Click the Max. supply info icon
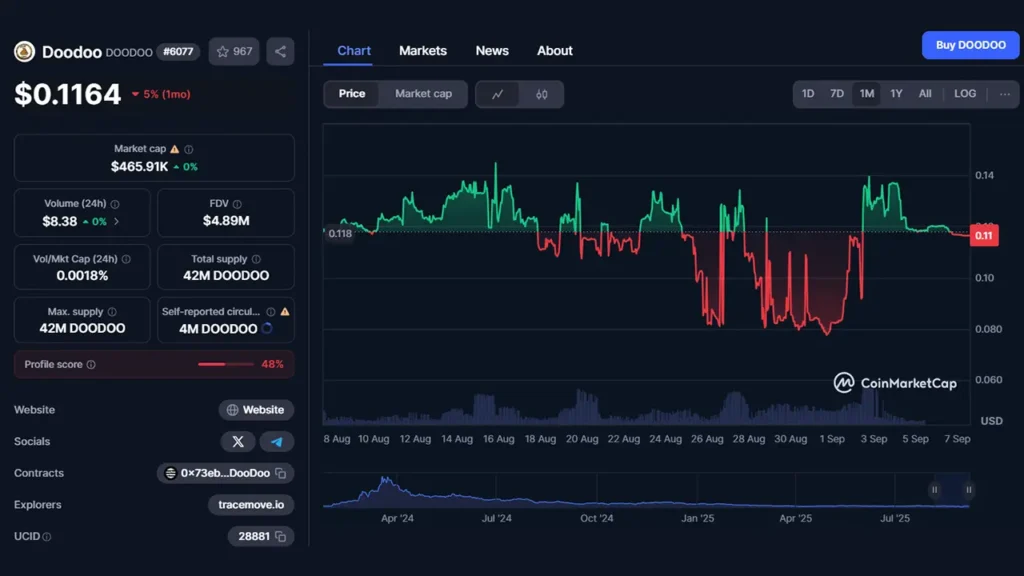Viewport: 1024px width, 576px height. (x=112, y=312)
